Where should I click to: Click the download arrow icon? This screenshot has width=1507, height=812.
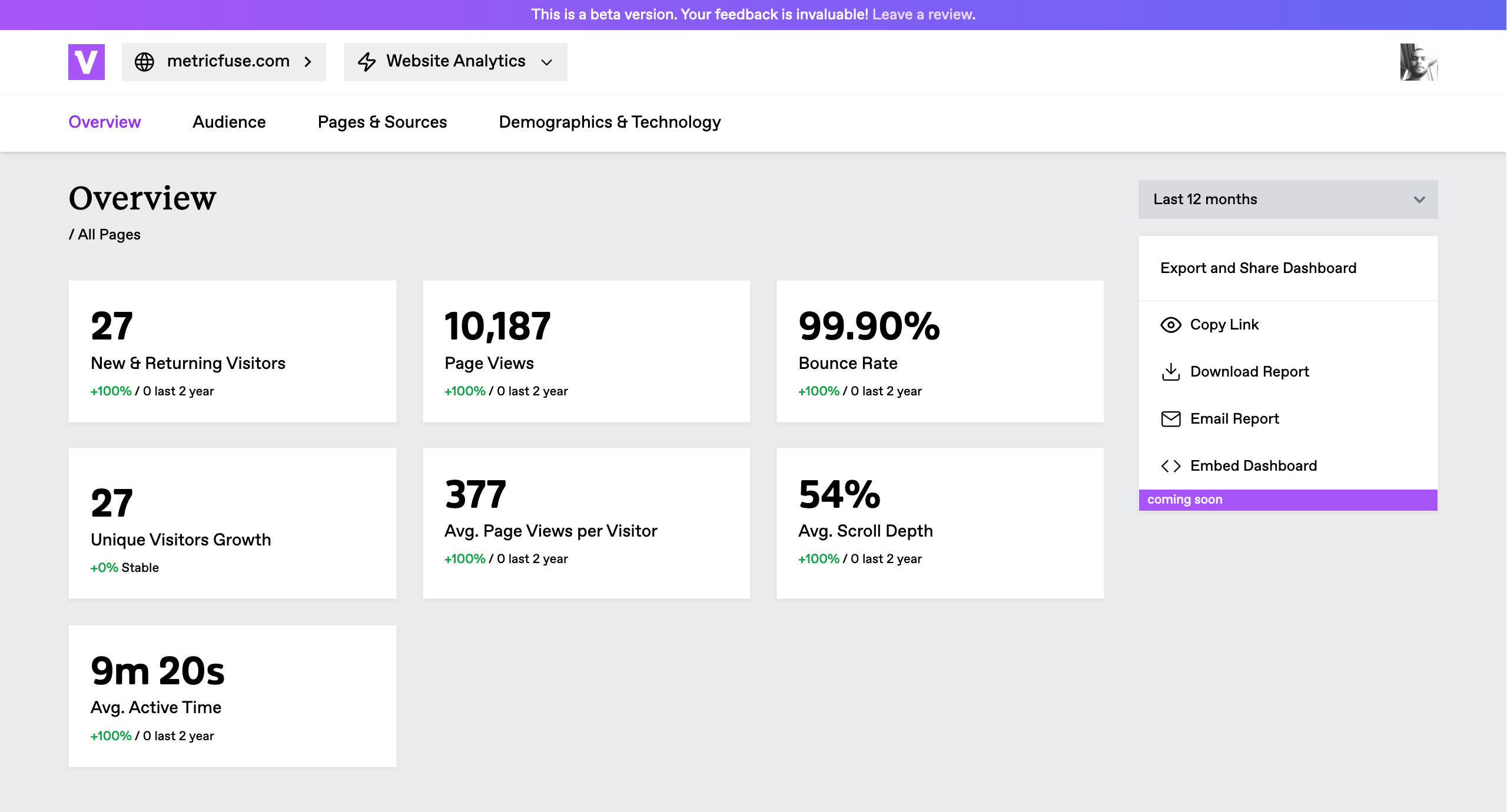click(x=1170, y=372)
